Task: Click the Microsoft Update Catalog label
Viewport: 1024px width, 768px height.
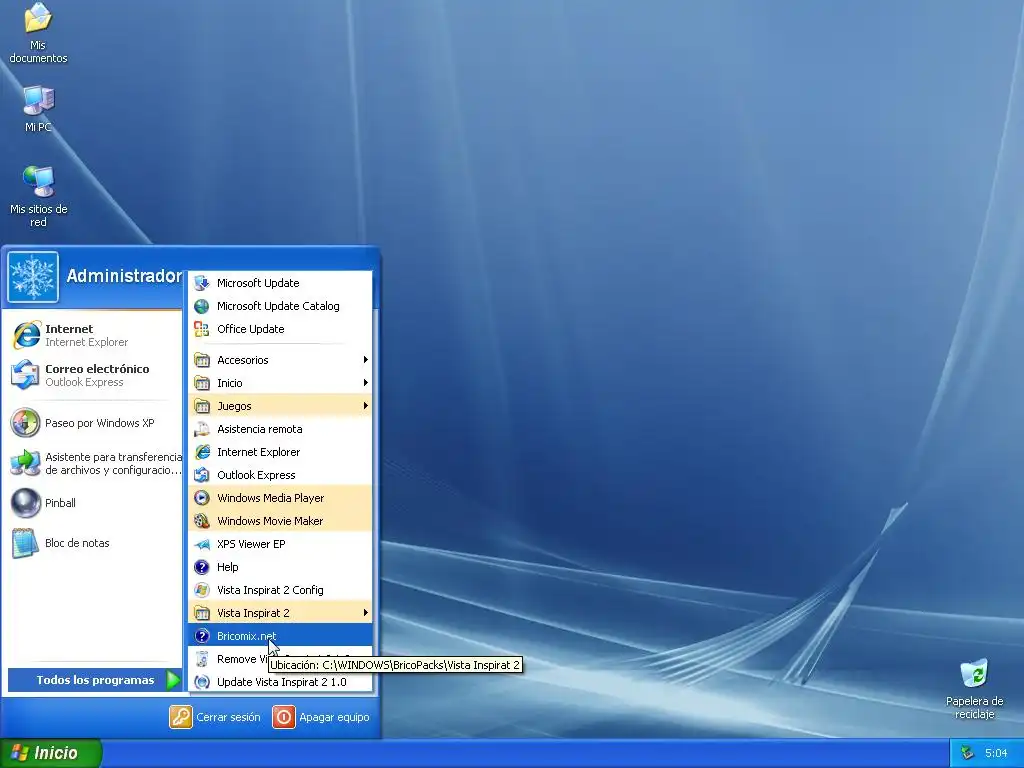Action: point(278,306)
